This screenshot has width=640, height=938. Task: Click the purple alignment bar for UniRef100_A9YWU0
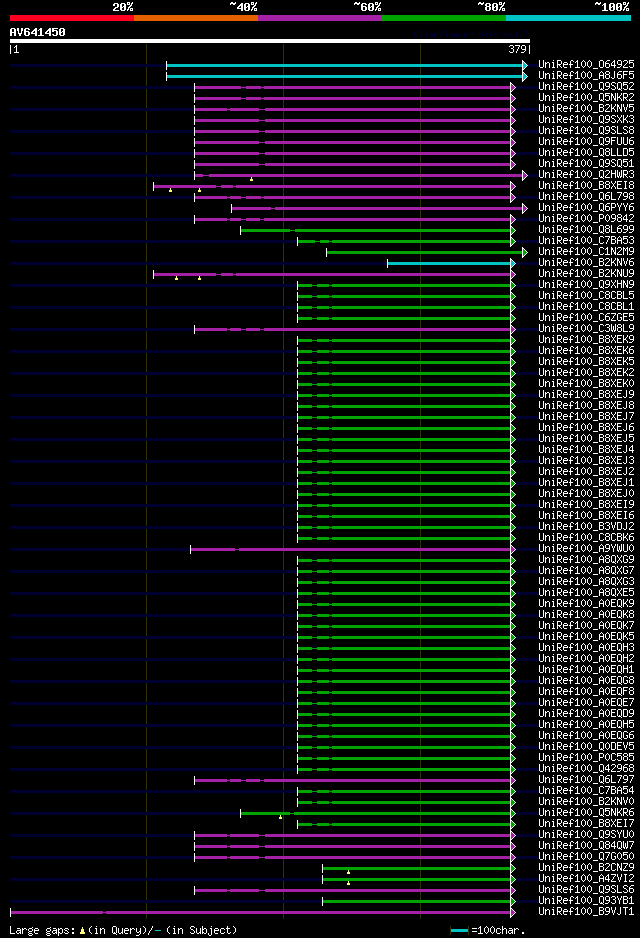[x=353, y=549]
